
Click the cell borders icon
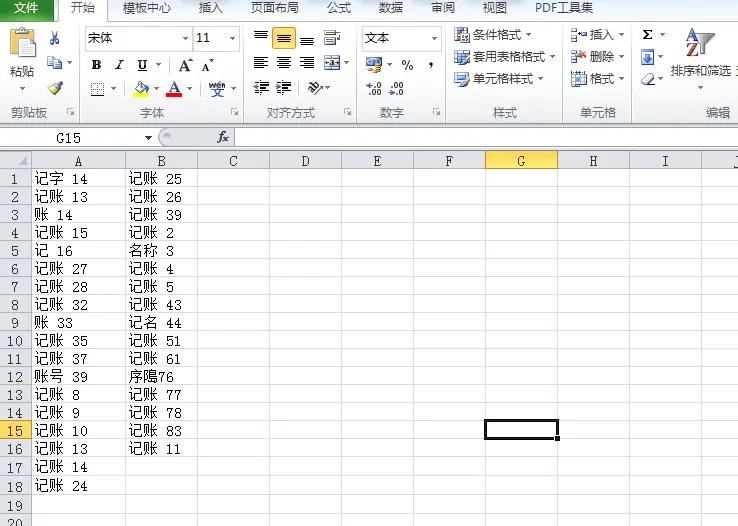[x=97, y=88]
